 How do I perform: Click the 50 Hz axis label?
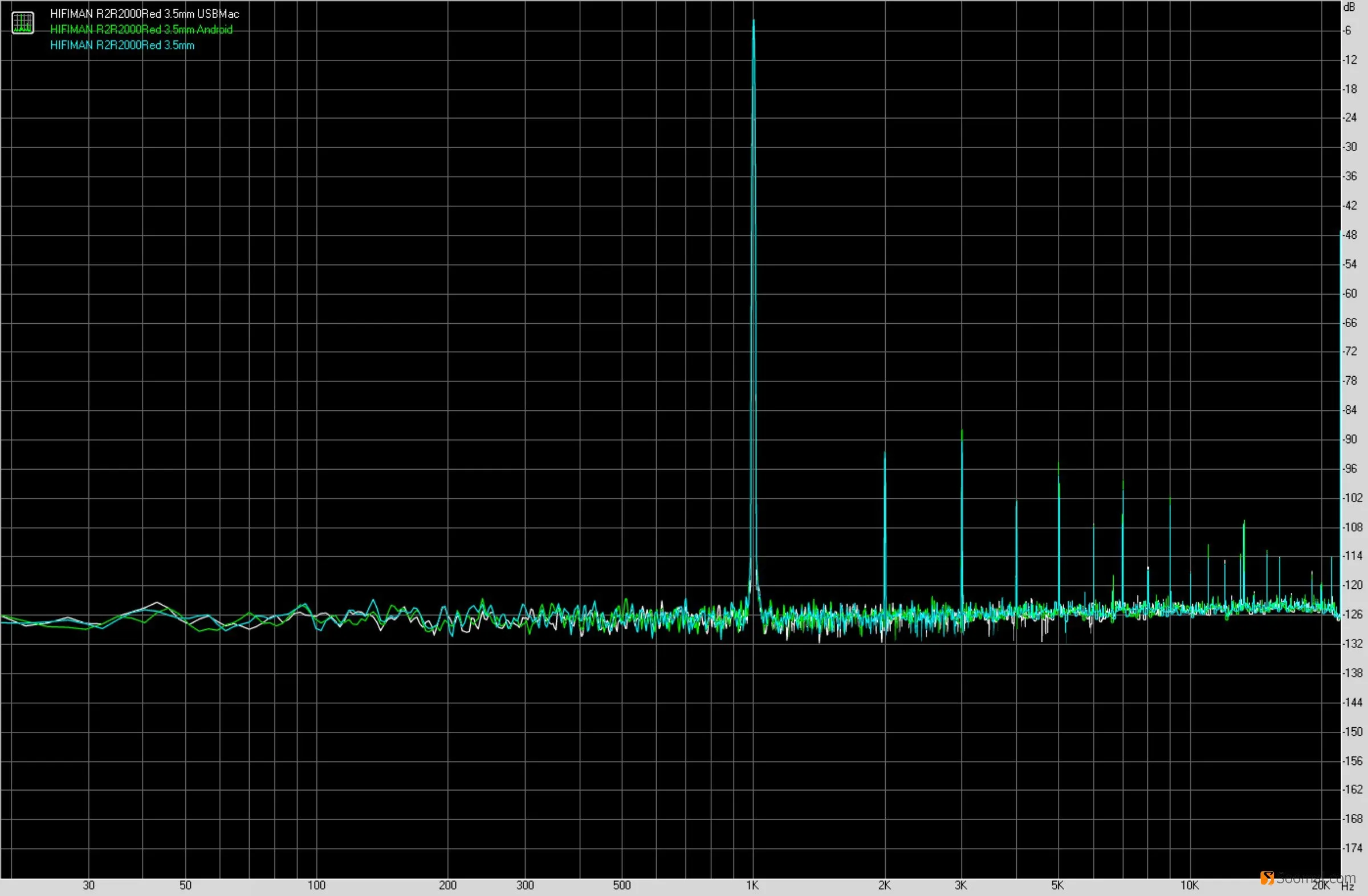pos(185,885)
